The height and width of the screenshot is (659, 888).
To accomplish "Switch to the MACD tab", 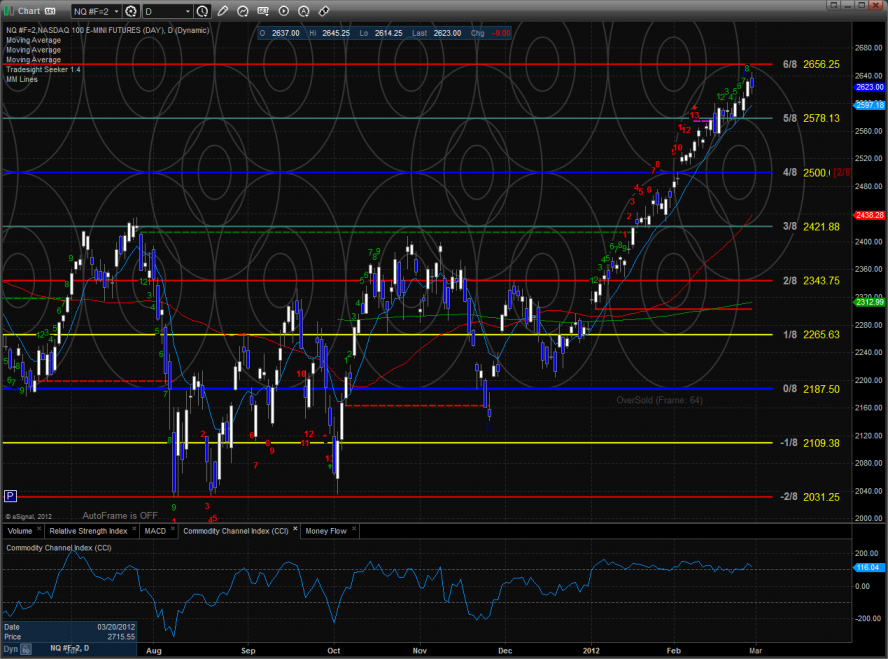I will click(x=154, y=531).
